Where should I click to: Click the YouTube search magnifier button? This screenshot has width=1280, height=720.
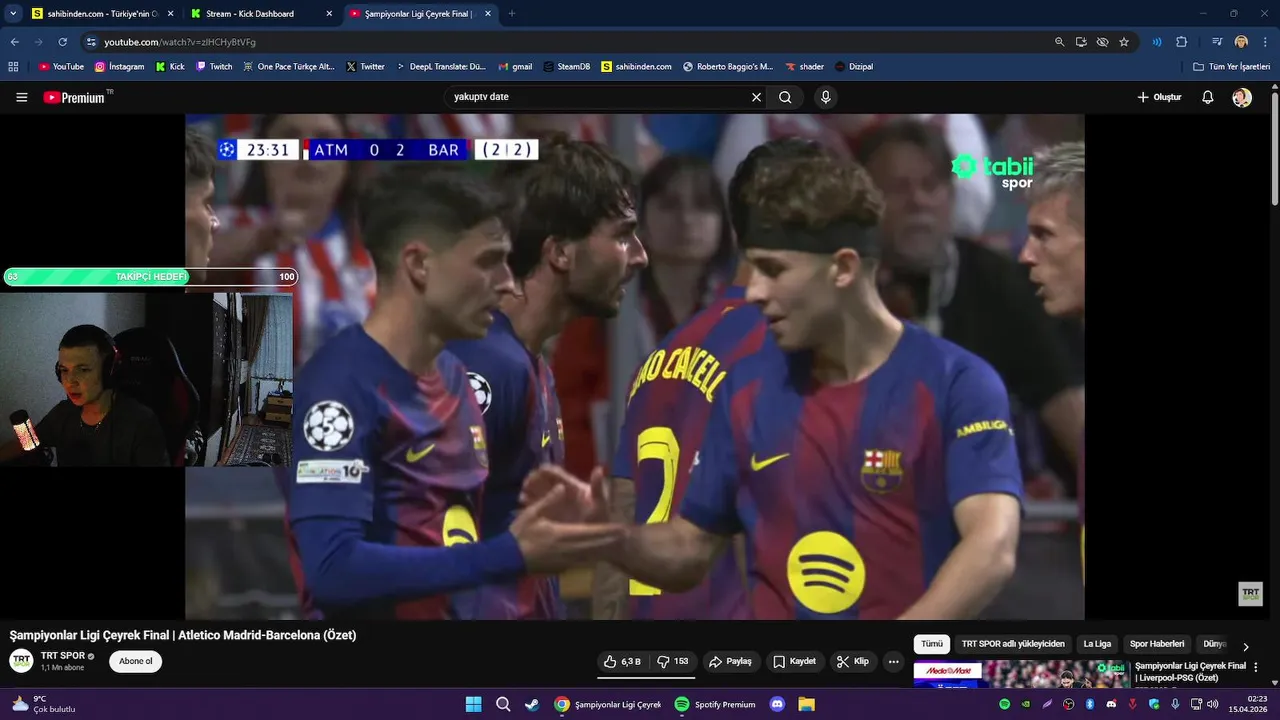pos(785,97)
